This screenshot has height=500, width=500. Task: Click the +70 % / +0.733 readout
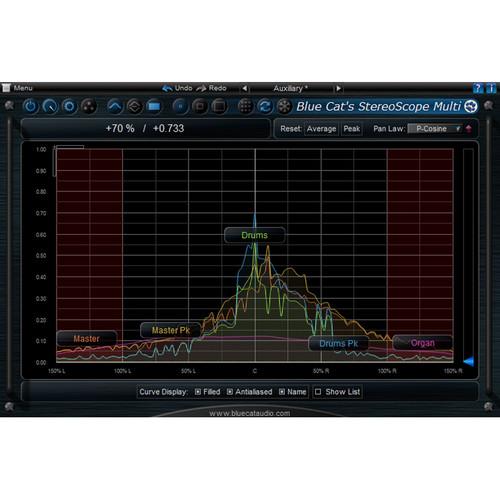[145, 128]
